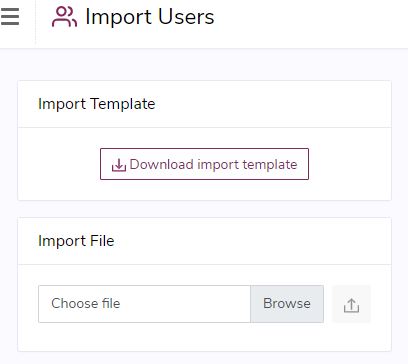Click the 'Choose file' placeholder text
The width and height of the screenshot is (408, 364).
(x=86, y=304)
